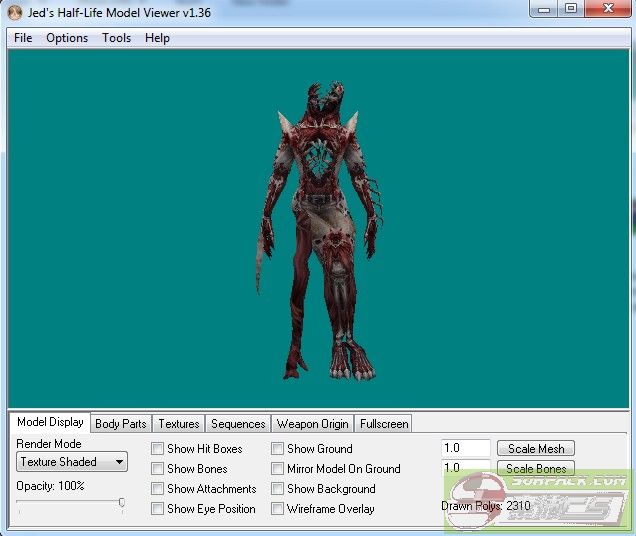Open the Tools menu
Image resolution: width=636 pixels, height=536 pixels.
pyautogui.click(x=116, y=38)
